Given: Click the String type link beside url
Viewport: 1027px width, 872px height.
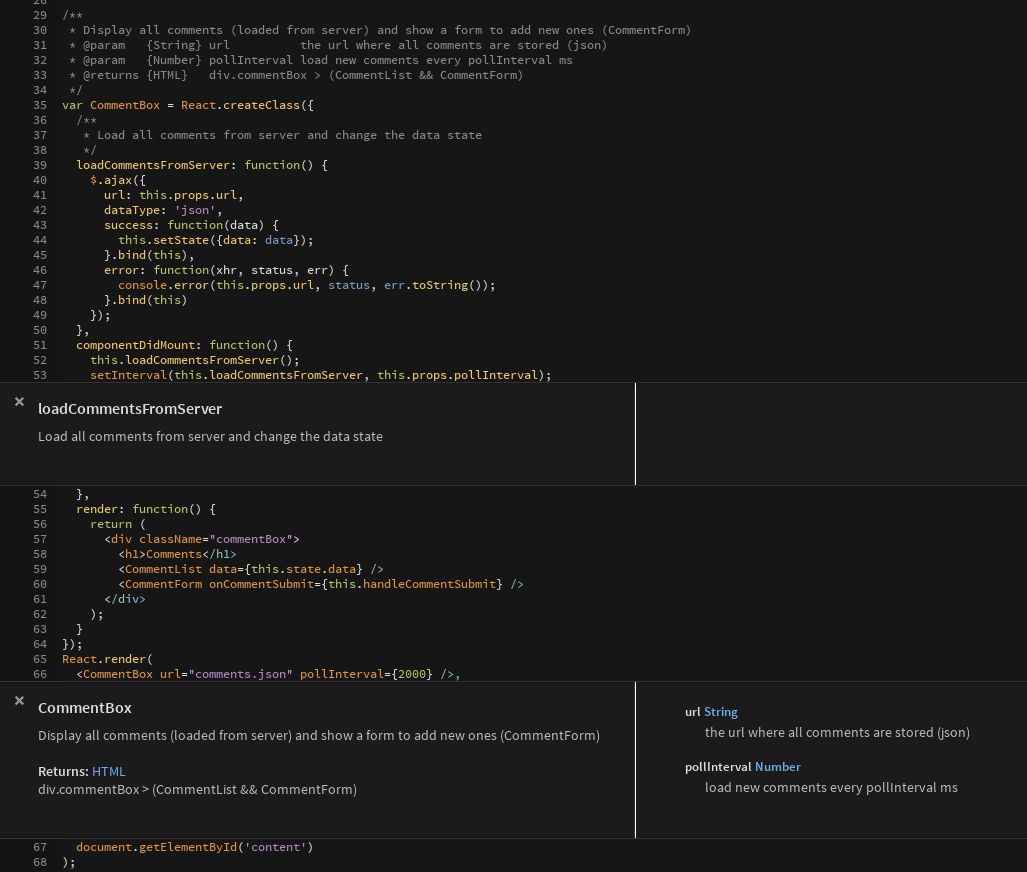Looking at the screenshot, I should tap(720, 712).
